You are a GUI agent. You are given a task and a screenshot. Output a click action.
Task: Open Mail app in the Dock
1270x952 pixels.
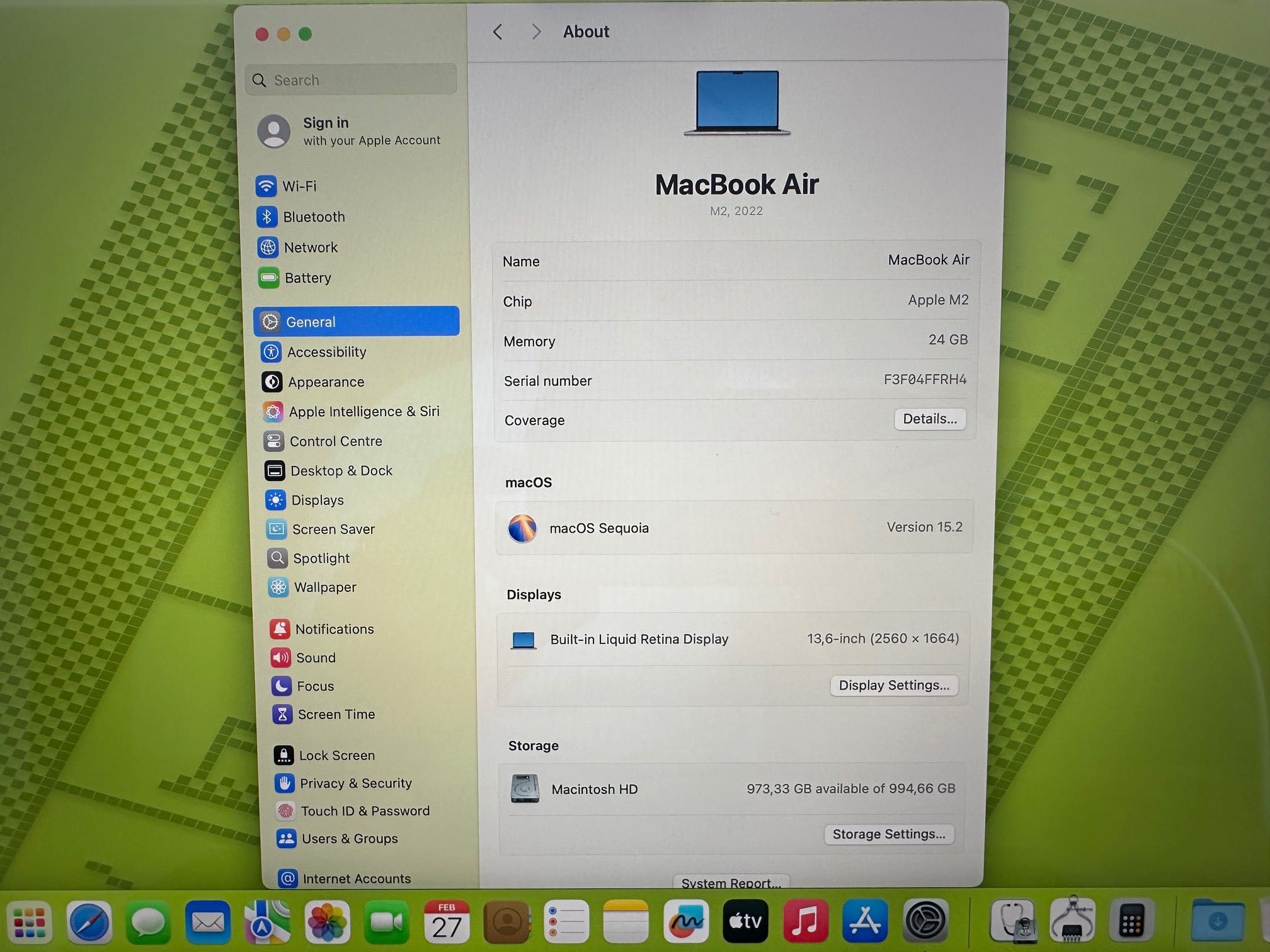(x=208, y=922)
